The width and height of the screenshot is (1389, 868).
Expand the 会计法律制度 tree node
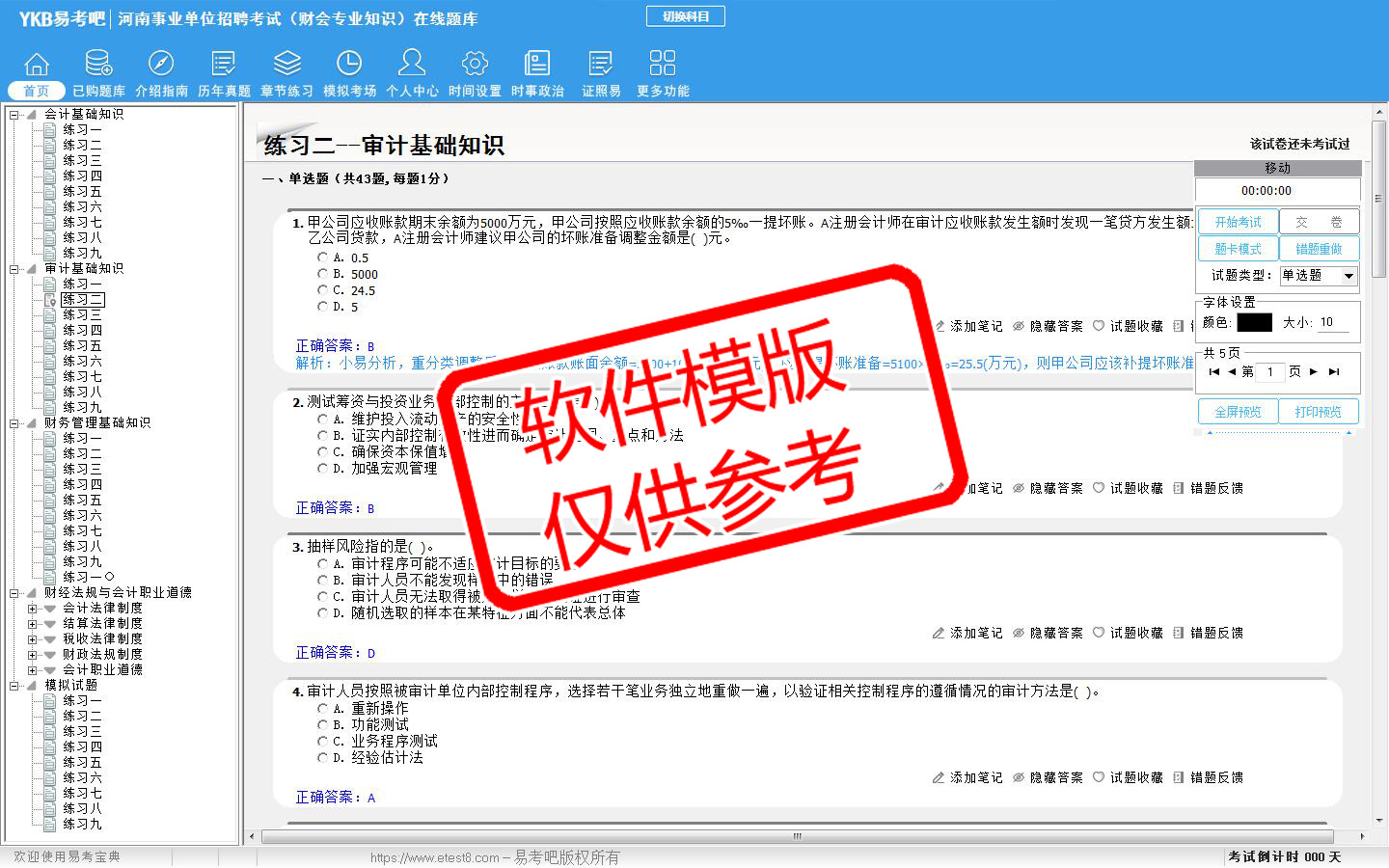[x=32, y=609]
